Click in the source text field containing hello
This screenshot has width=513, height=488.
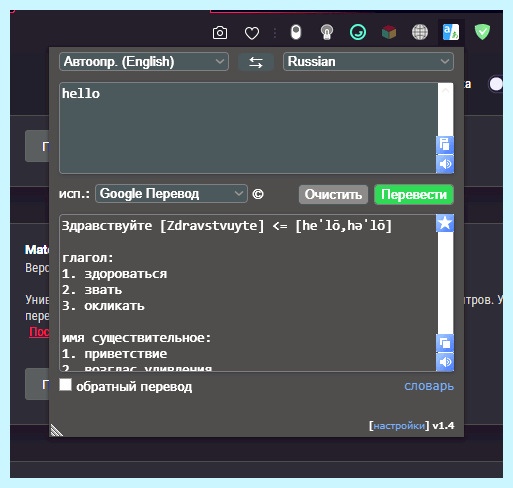[x=248, y=128]
